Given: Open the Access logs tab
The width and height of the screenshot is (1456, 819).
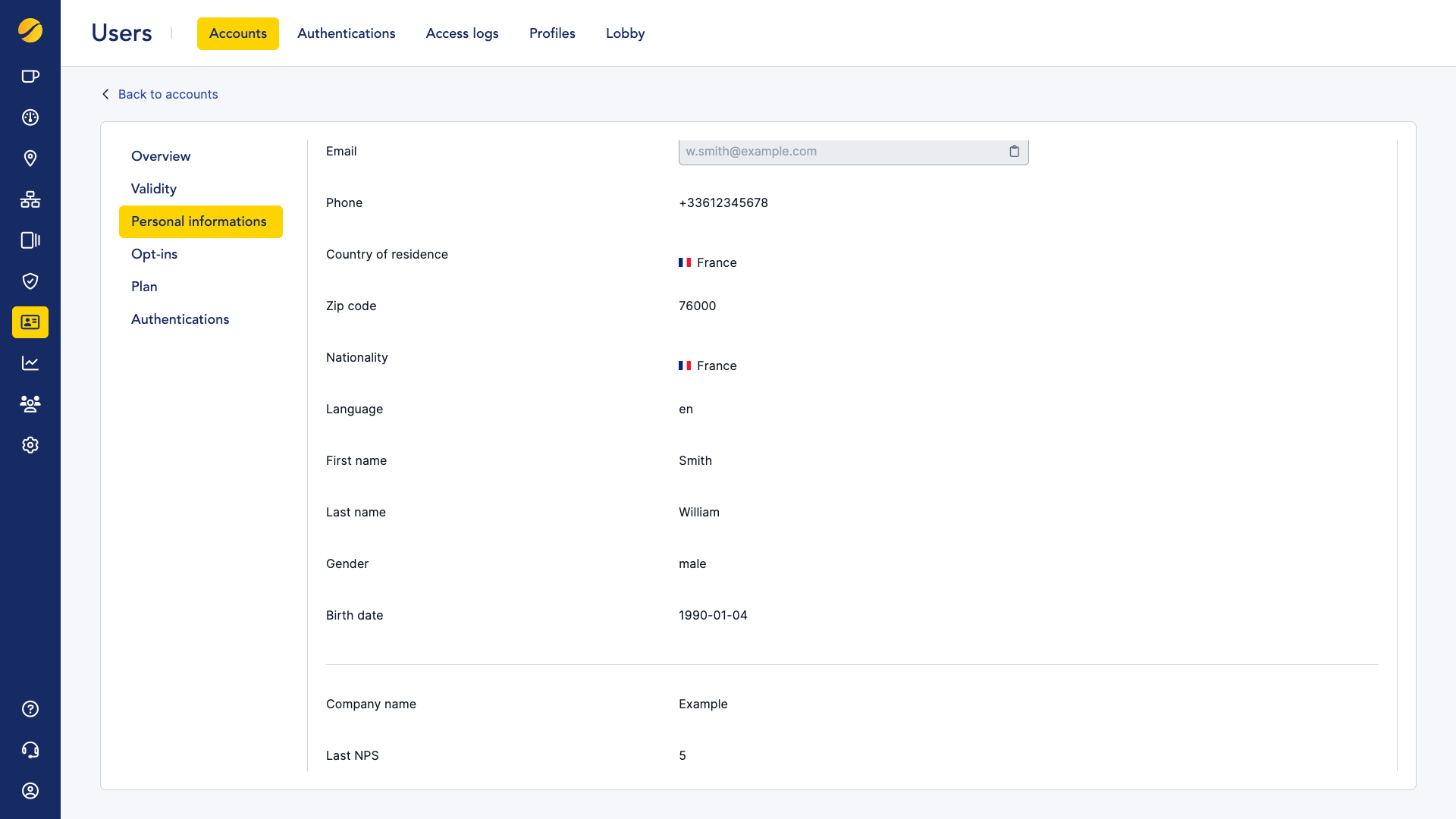Looking at the screenshot, I should (463, 33).
